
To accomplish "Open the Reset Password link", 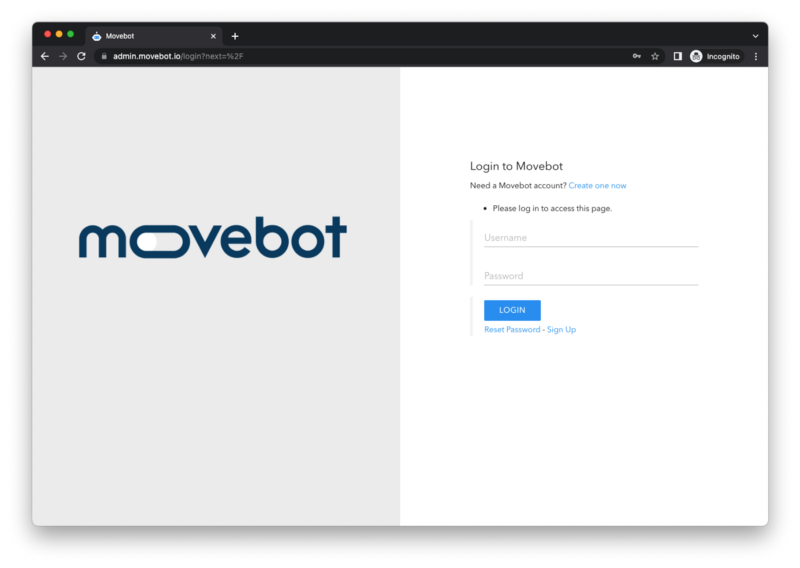I will point(512,330).
